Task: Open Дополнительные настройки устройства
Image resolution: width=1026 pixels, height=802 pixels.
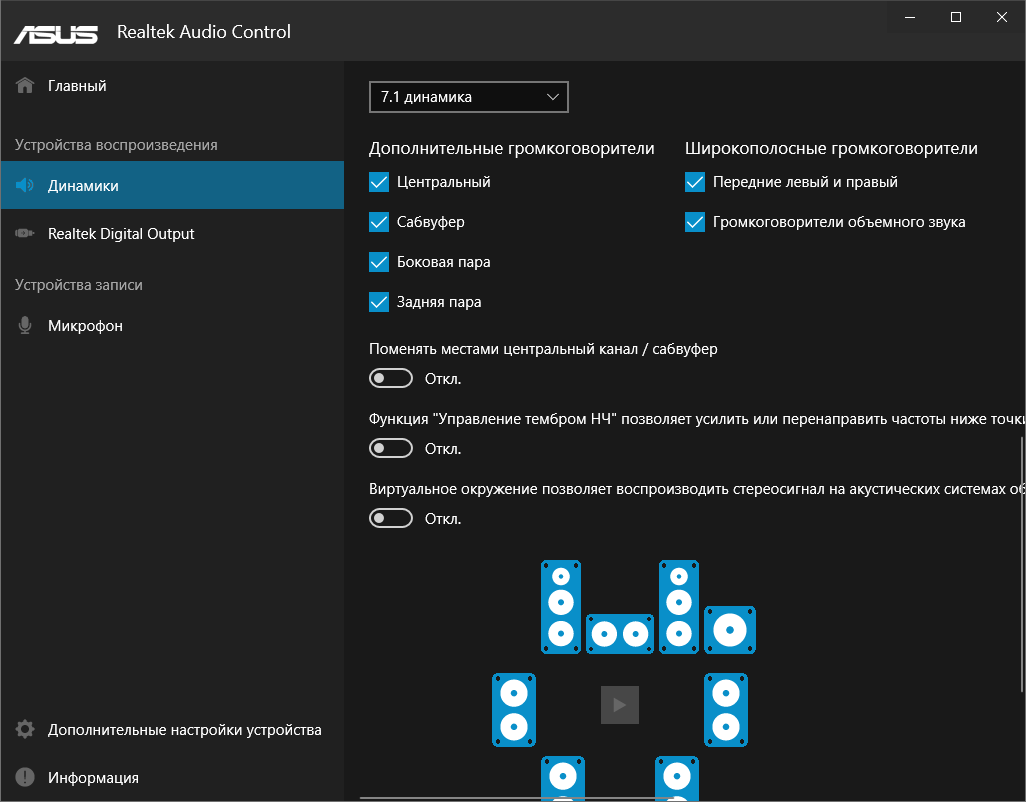Action: (184, 730)
